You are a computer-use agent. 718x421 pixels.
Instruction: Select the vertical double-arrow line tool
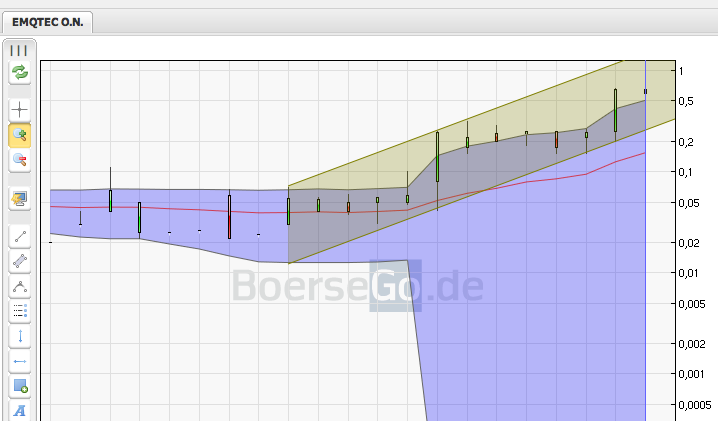coord(20,336)
